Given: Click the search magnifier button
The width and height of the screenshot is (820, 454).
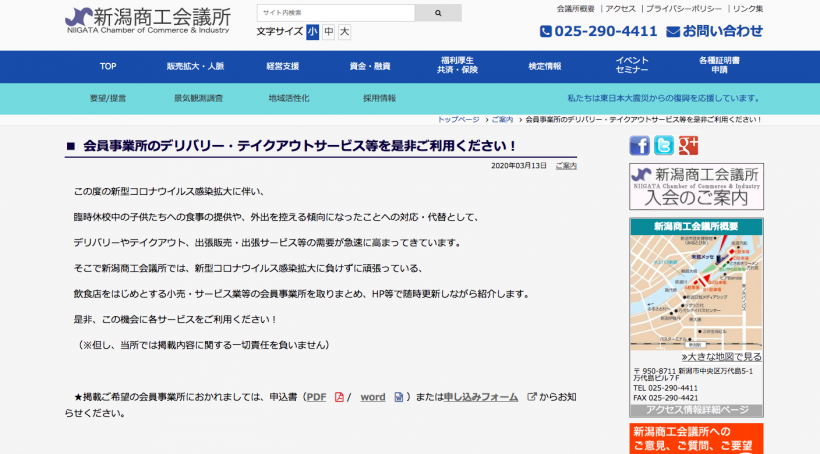Looking at the screenshot, I should [x=439, y=13].
